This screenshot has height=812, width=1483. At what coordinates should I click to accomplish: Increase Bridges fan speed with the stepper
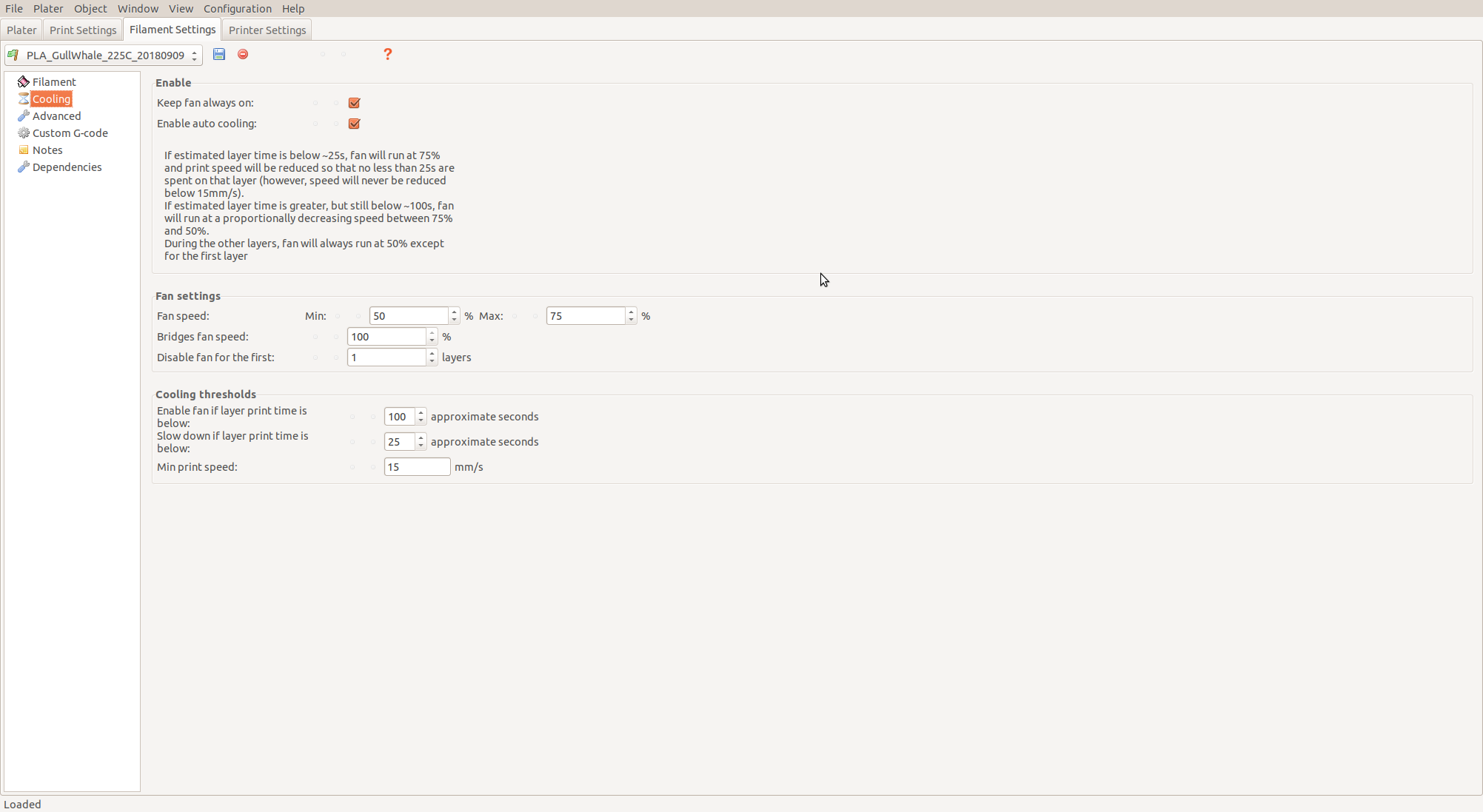point(432,332)
